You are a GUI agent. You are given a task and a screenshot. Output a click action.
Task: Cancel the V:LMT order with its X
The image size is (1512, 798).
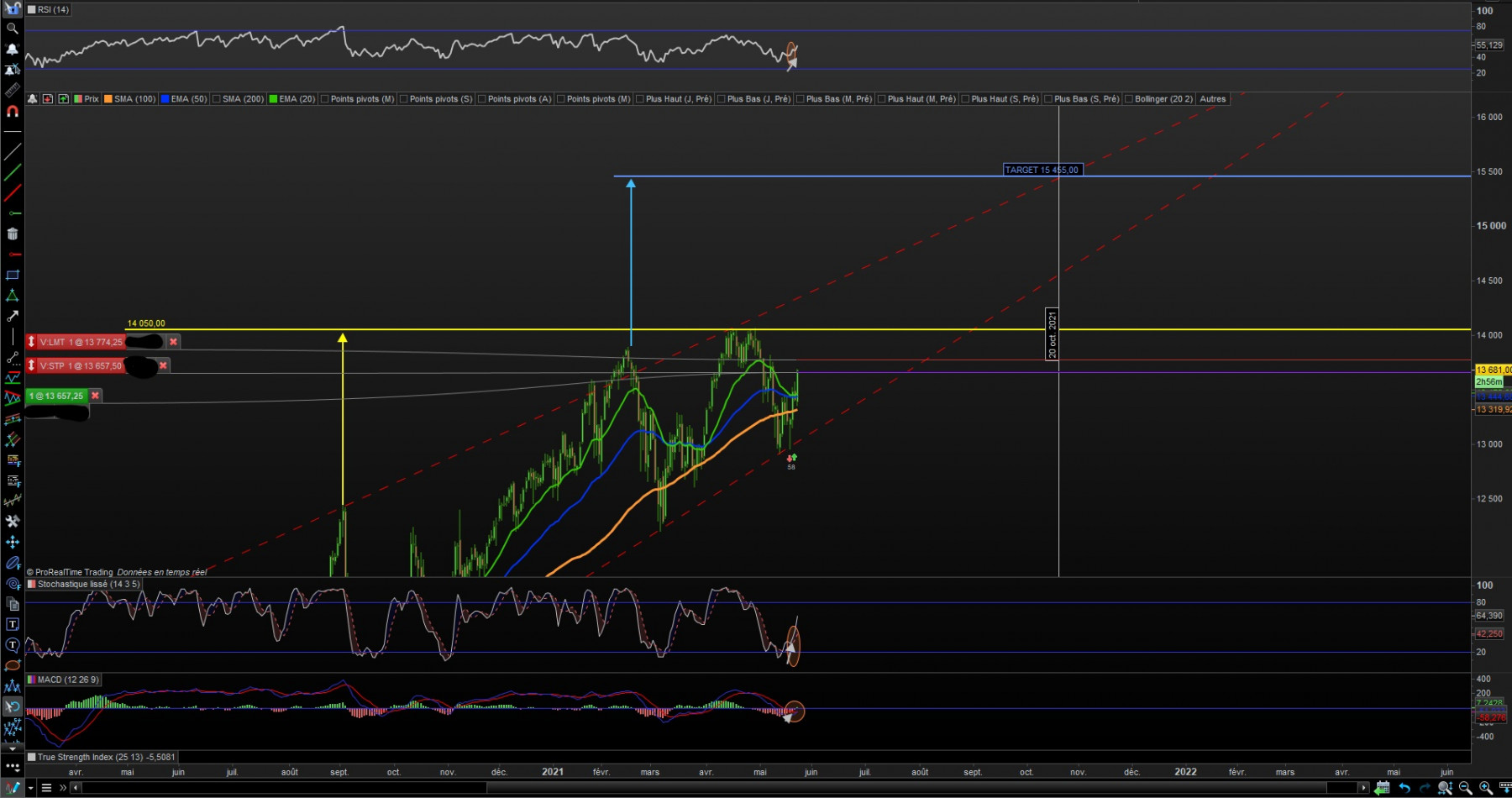(x=173, y=342)
